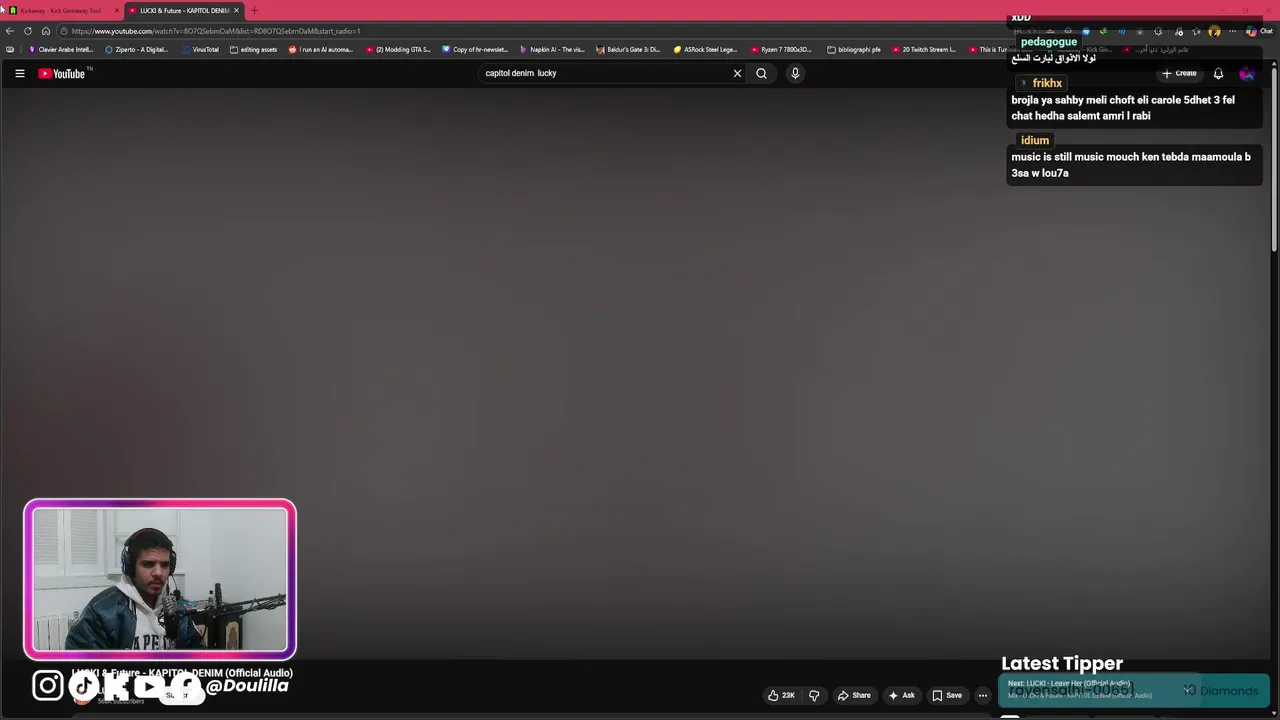Reload the page with the refresh icon
The height and width of the screenshot is (720, 1280).
point(28,31)
